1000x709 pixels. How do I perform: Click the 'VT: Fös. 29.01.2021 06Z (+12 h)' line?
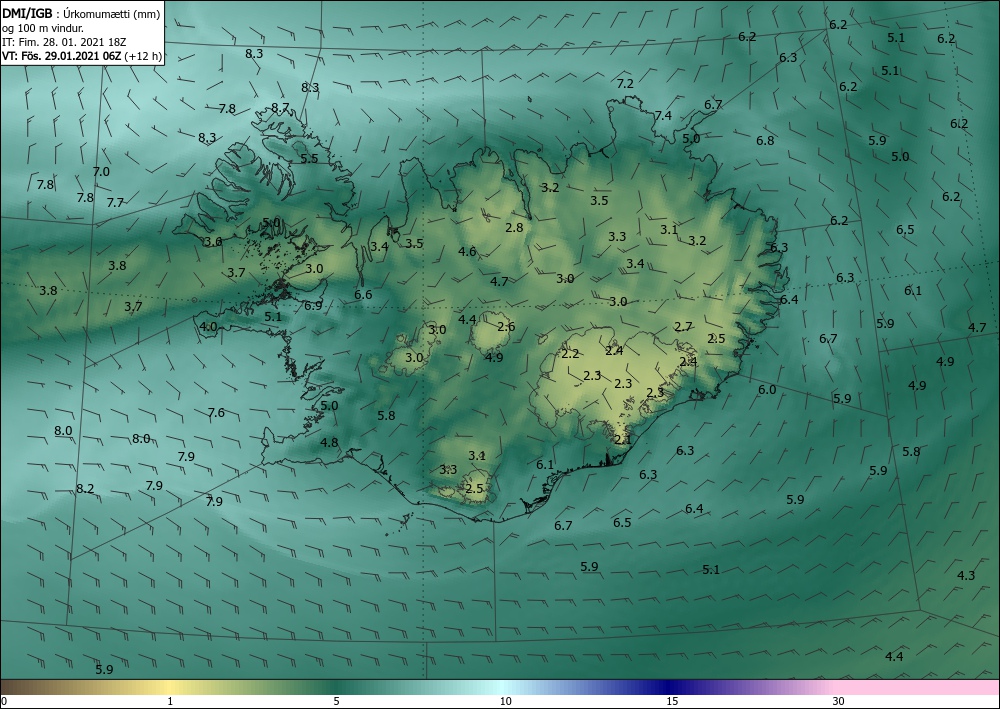[82, 56]
